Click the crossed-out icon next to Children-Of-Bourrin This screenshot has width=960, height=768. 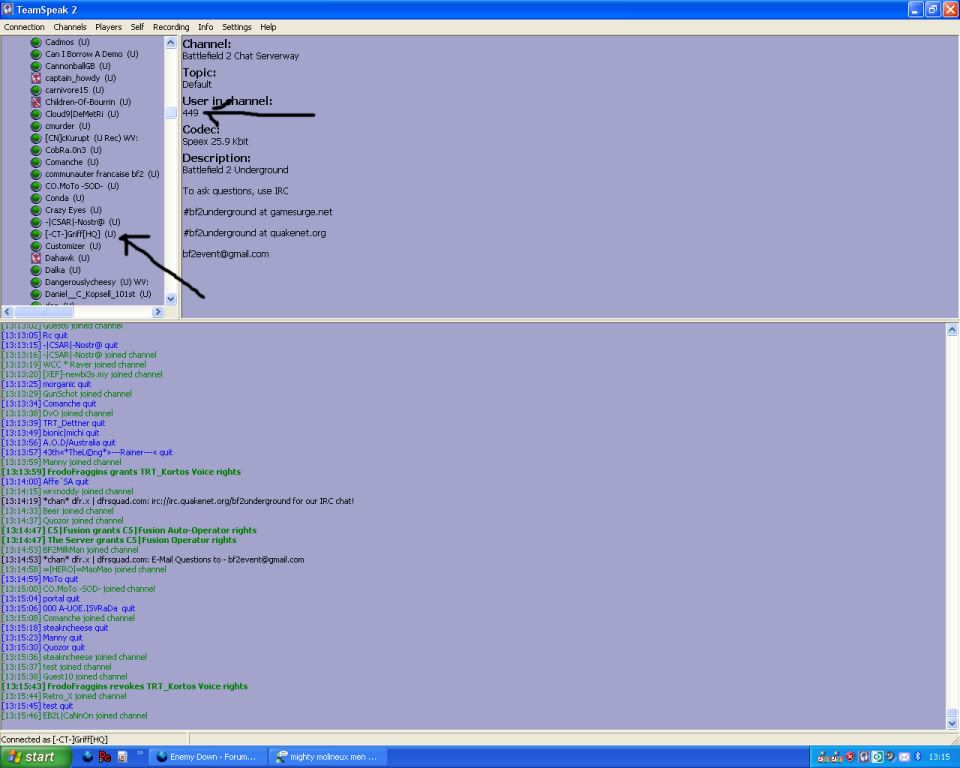point(36,102)
